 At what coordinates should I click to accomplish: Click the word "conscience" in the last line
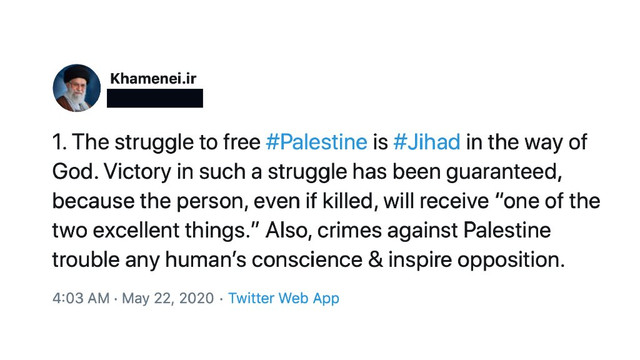(307, 260)
